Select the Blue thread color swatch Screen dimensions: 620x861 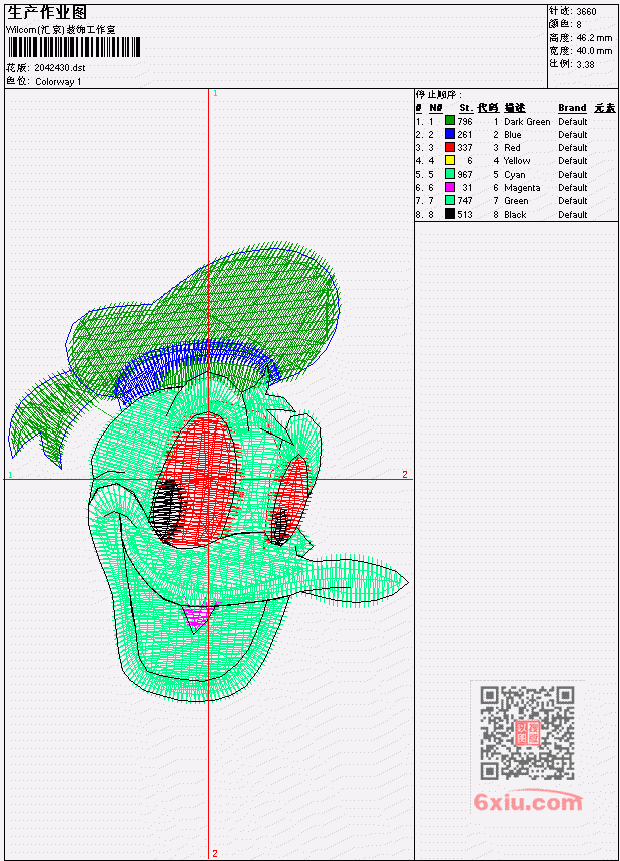[450, 135]
